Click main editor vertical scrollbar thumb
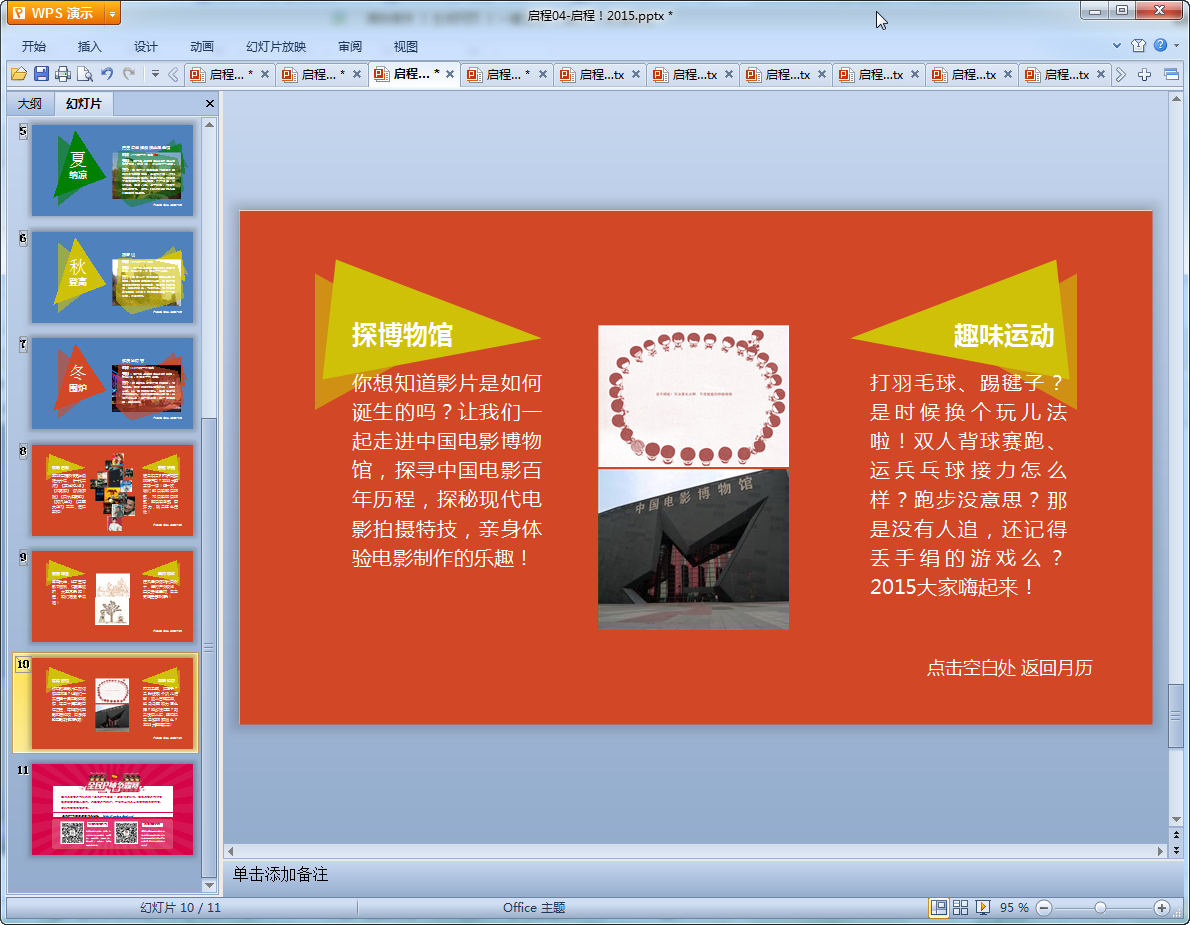Viewport: 1190px width, 925px height. pos(1176,716)
